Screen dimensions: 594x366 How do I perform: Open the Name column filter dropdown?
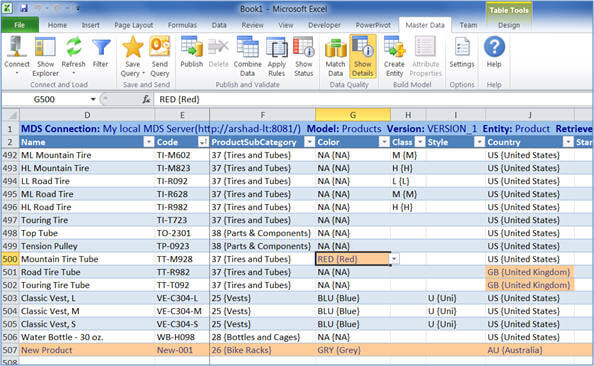[149, 142]
